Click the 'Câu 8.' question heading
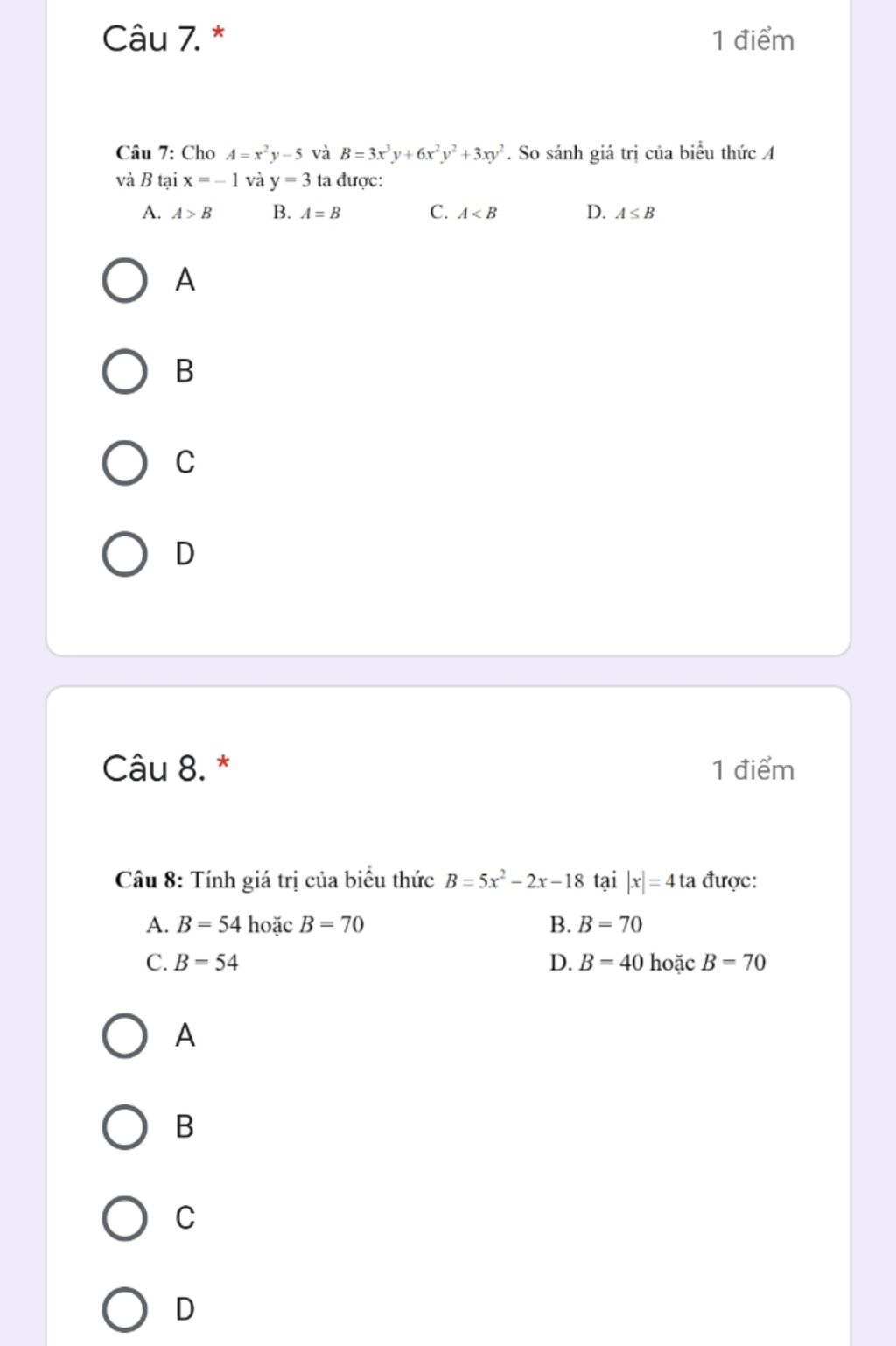Viewport: 896px width, 1346px height. coord(154,768)
